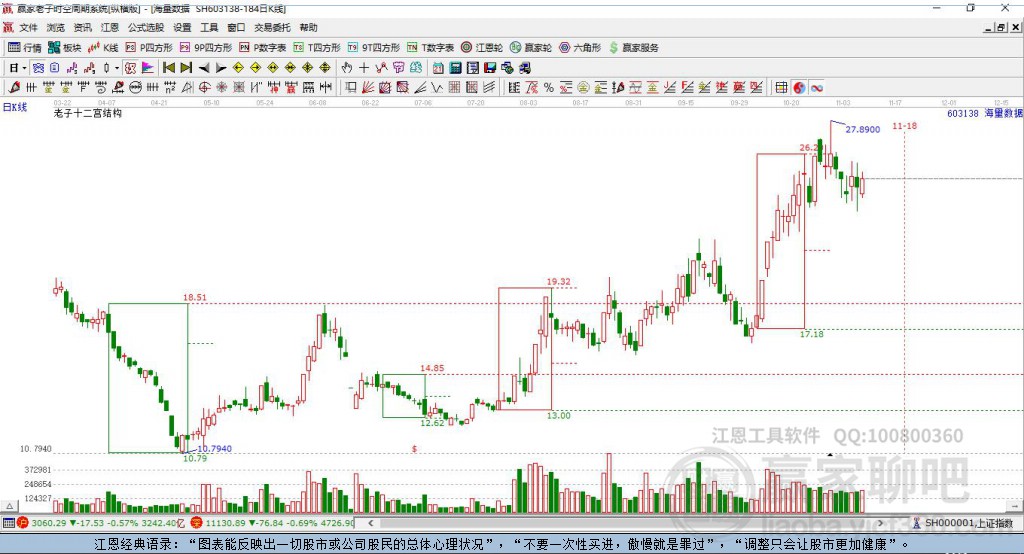Open the calendar icon in toolbar
This screenshot has height=554, width=1024.
tap(438, 68)
